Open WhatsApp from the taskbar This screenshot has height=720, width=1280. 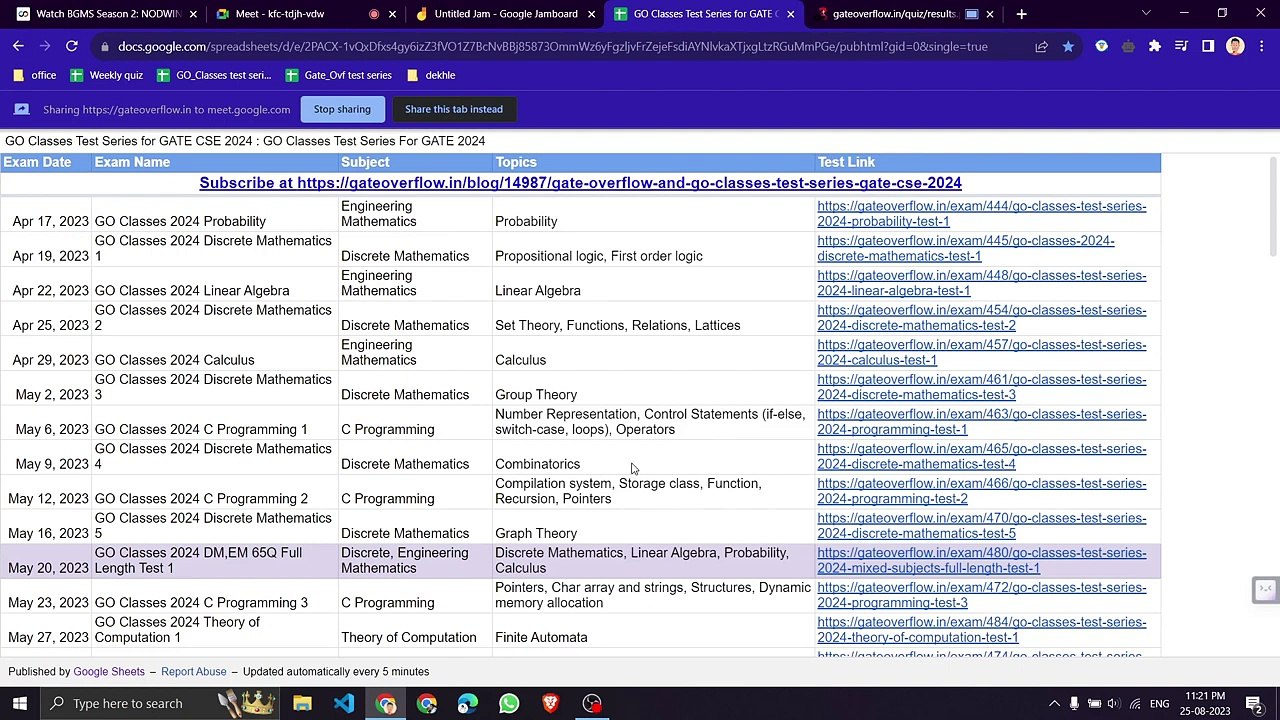pyautogui.click(x=509, y=704)
